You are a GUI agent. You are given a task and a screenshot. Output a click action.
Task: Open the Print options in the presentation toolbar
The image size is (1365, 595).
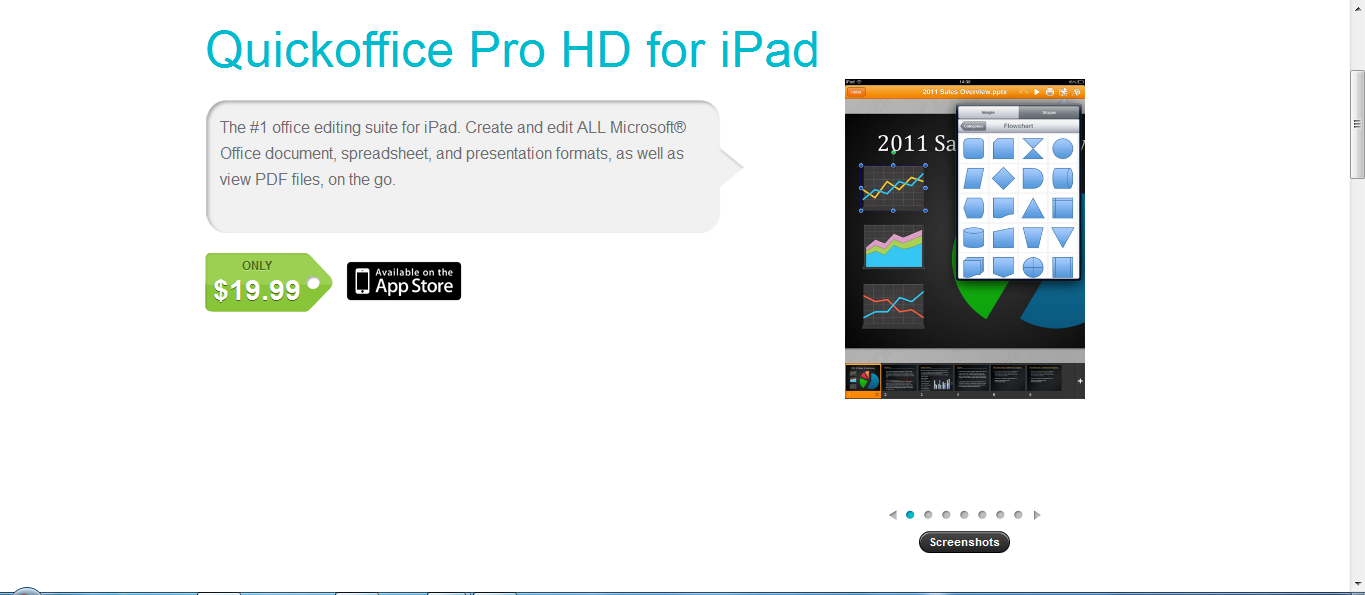pyautogui.click(x=1050, y=91)
